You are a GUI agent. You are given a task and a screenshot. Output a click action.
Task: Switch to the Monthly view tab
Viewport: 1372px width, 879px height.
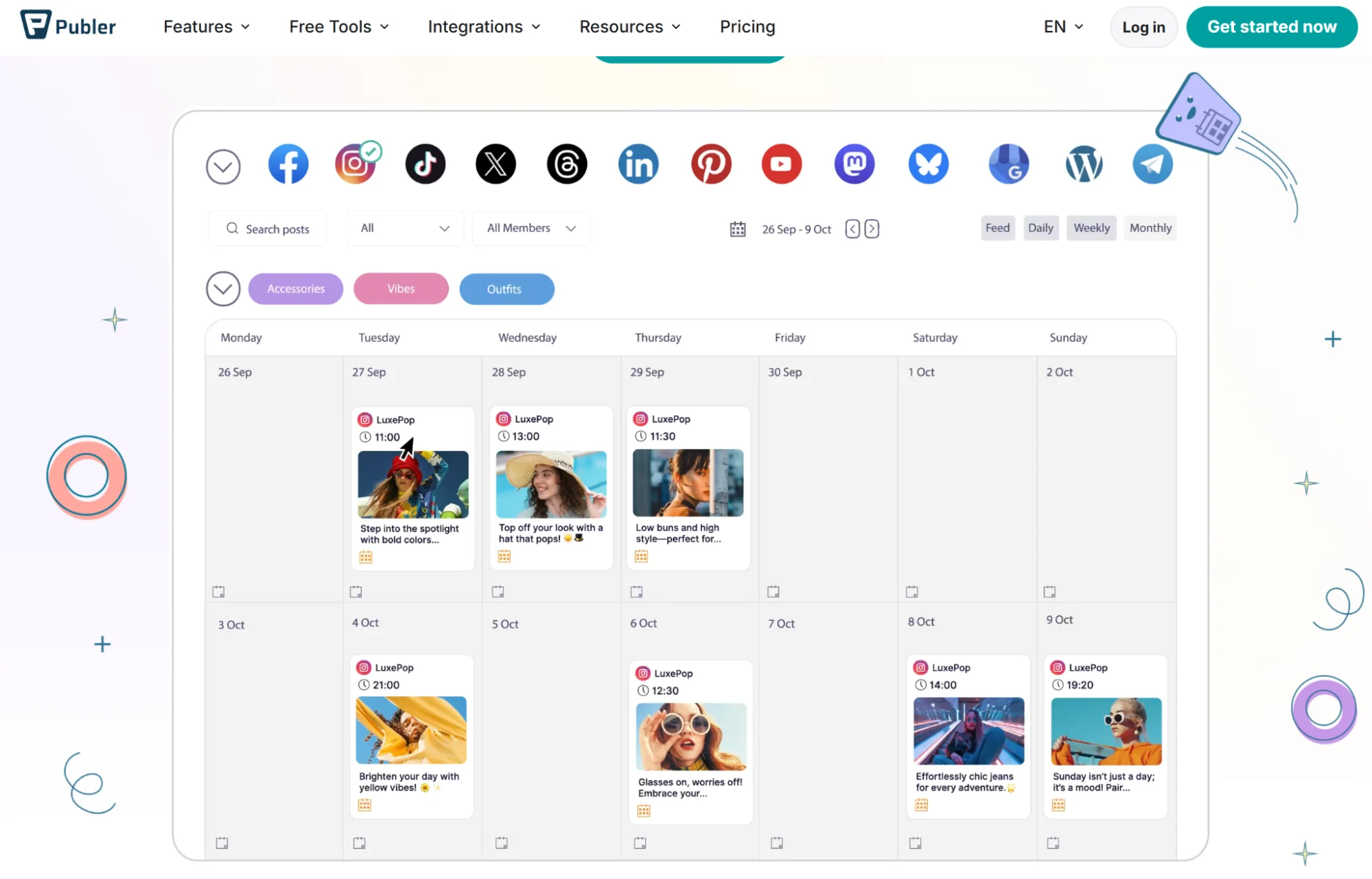[x=1150, y=228]
